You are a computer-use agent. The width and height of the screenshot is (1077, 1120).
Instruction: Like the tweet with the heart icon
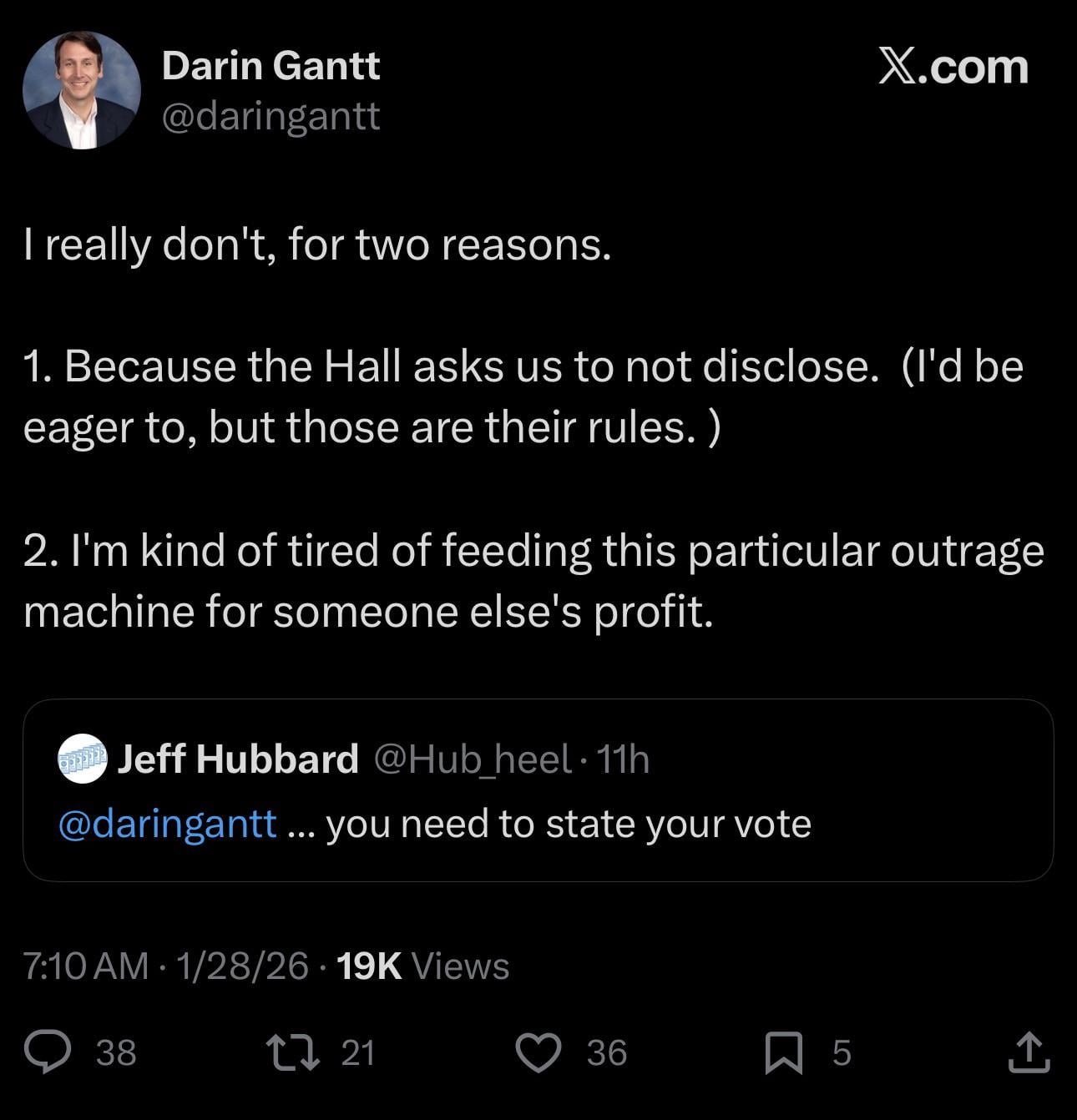538,1052
